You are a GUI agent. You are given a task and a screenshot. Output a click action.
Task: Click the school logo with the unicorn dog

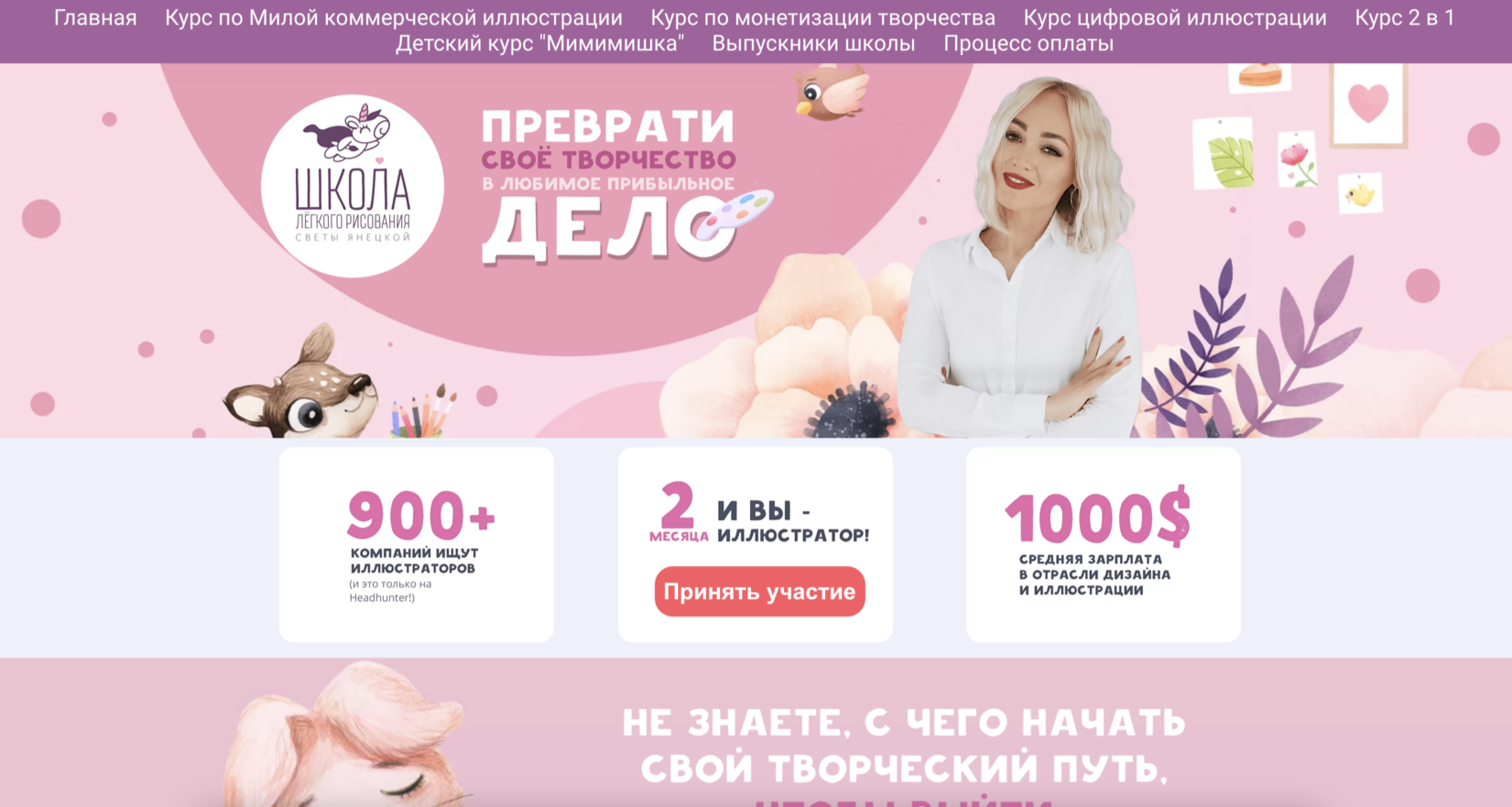[353, 186]
